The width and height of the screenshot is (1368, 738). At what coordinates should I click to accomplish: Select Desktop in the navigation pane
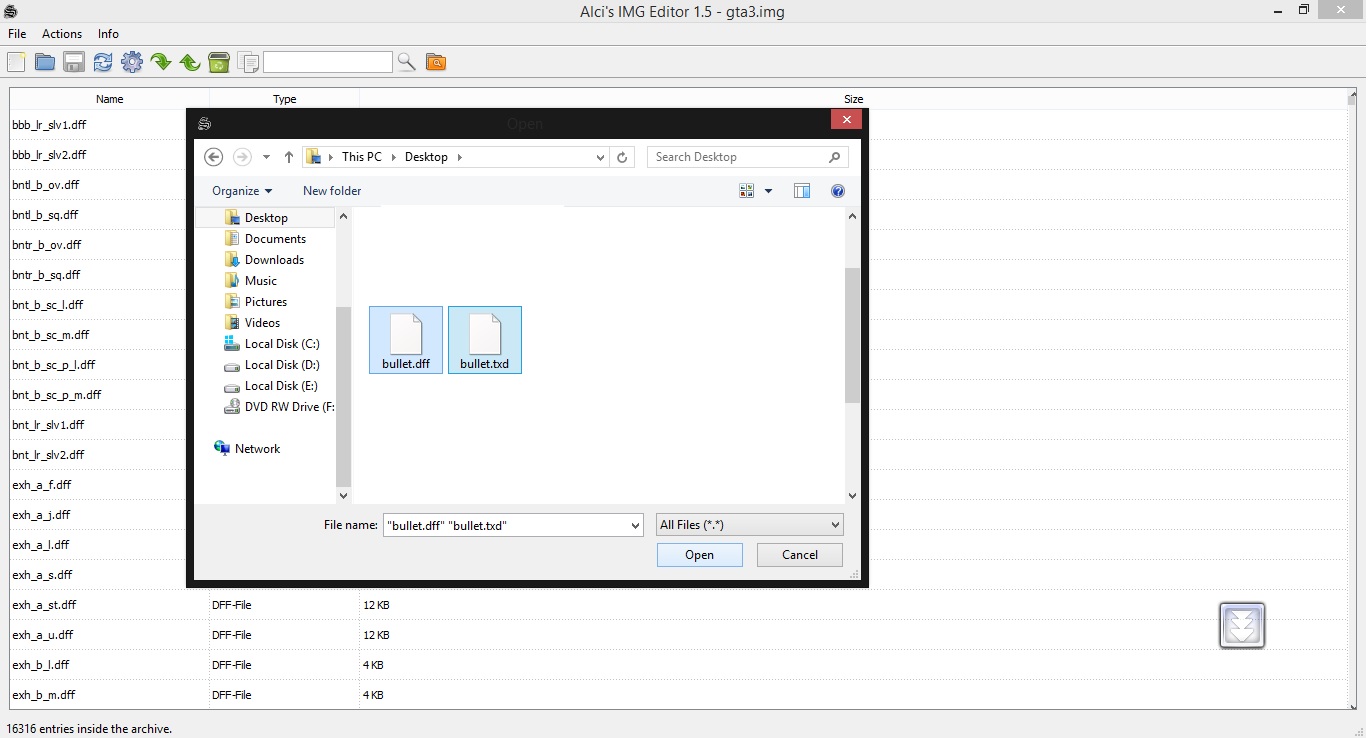coord(266,218)
